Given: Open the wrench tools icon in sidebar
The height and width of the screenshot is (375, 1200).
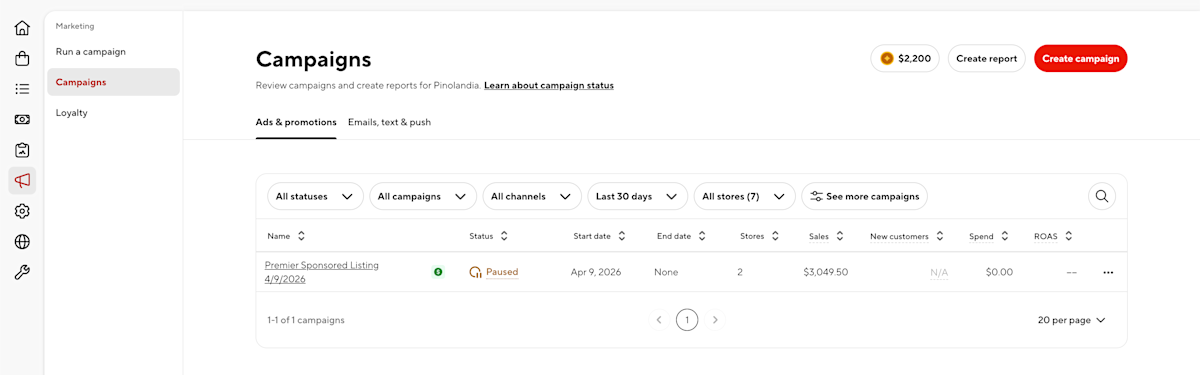Looking at the screenshot, I should (x=22, y=272).
